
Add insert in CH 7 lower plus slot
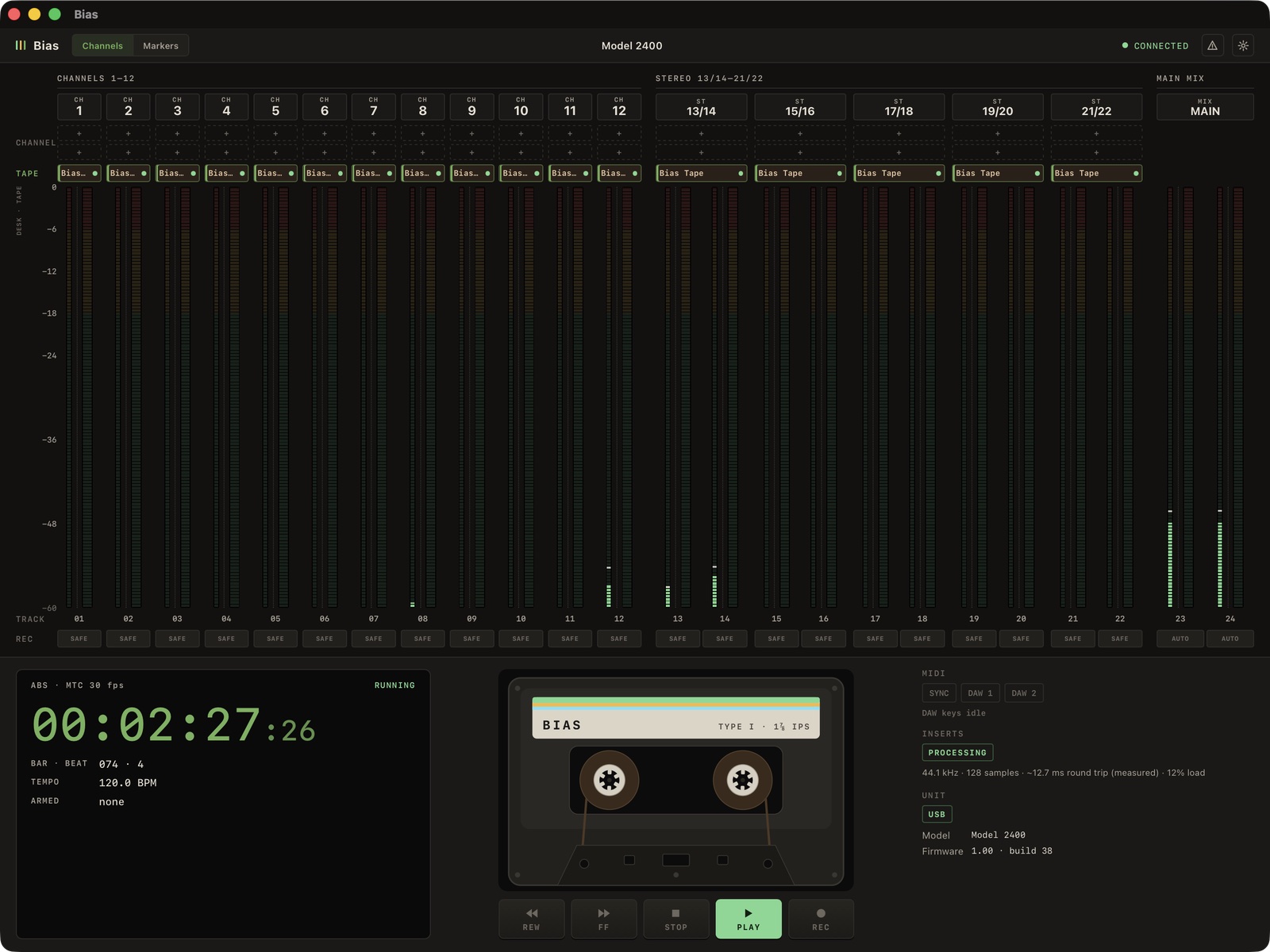point(374,152)
